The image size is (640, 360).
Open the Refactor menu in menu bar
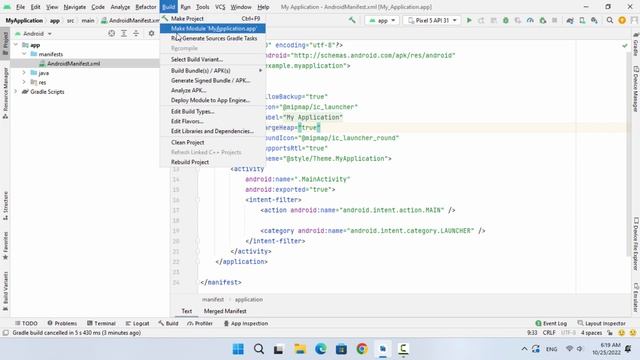click(x=146, y=7)
